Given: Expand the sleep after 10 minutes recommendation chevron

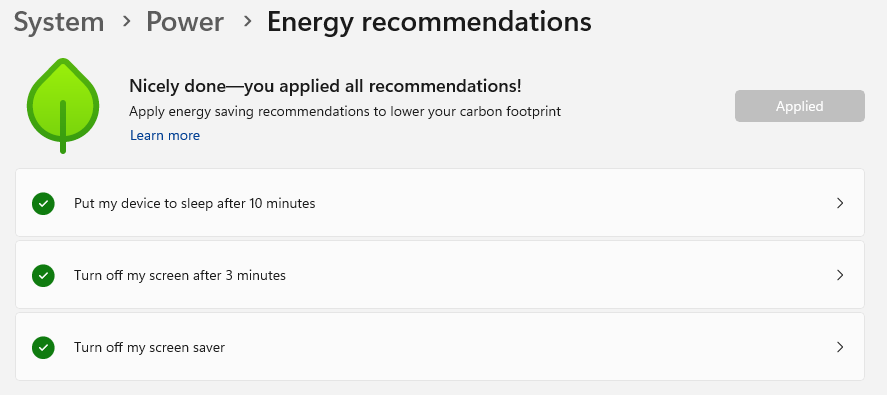Looking at the screenshot, I should point(840,203).
